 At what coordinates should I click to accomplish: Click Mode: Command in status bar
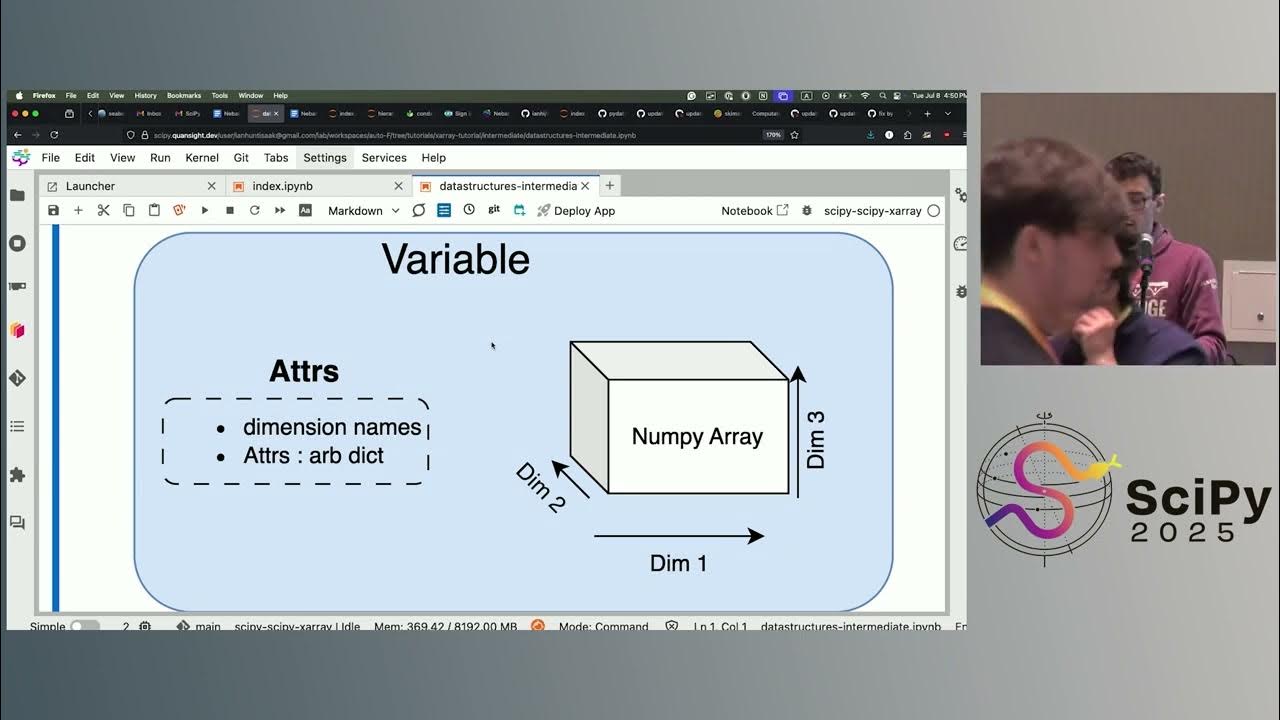coord(603,626)
